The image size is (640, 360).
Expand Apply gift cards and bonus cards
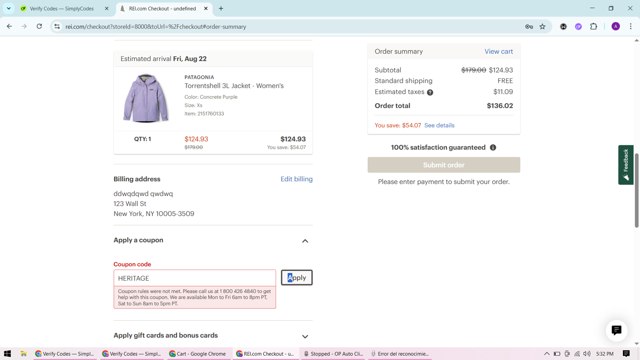(305, 336)
